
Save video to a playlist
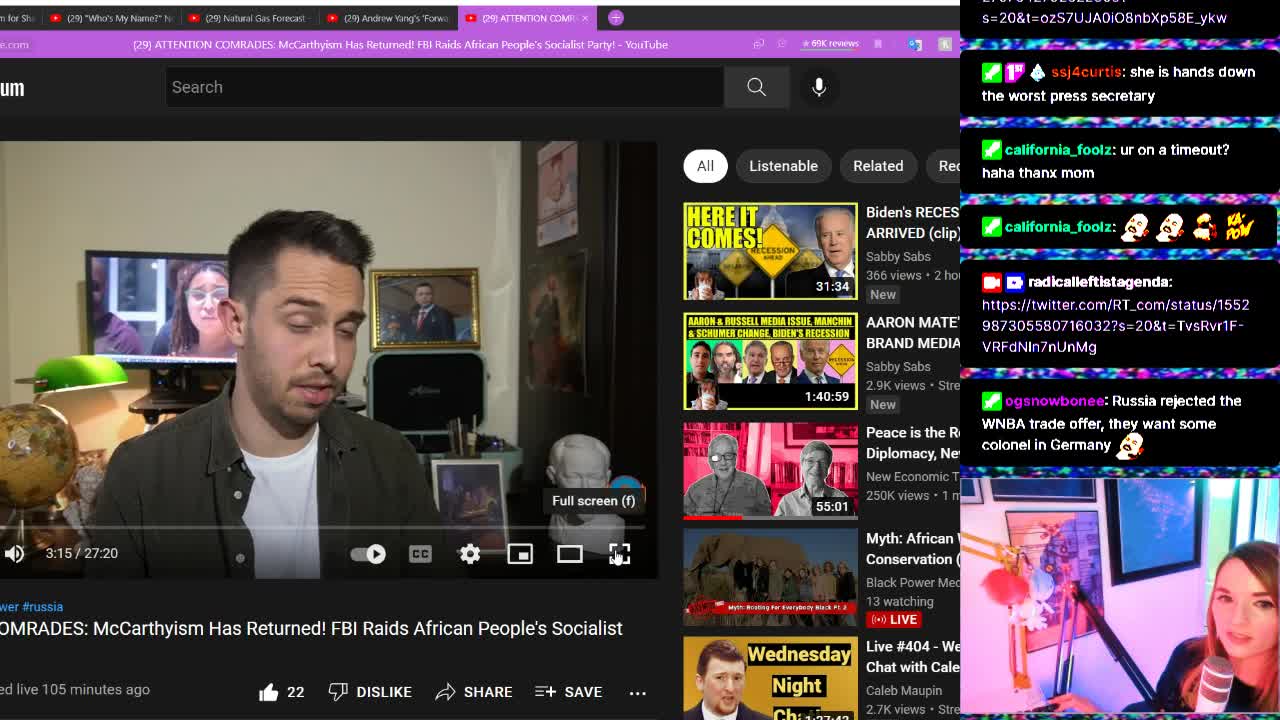[568, 692]
